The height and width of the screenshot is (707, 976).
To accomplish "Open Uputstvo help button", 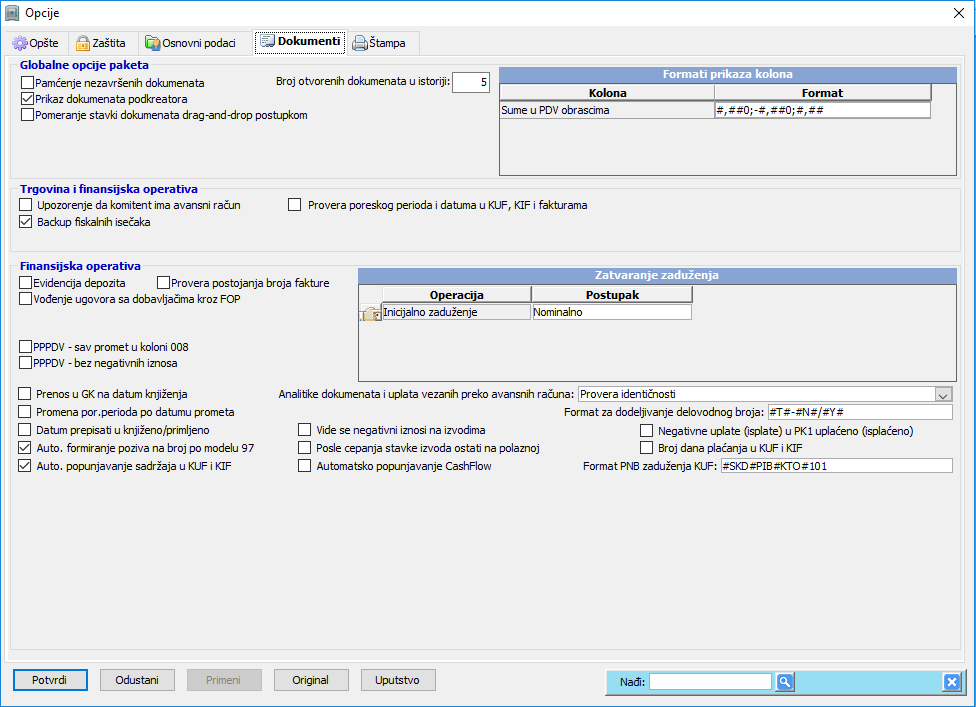I will [x=398, y=680].
